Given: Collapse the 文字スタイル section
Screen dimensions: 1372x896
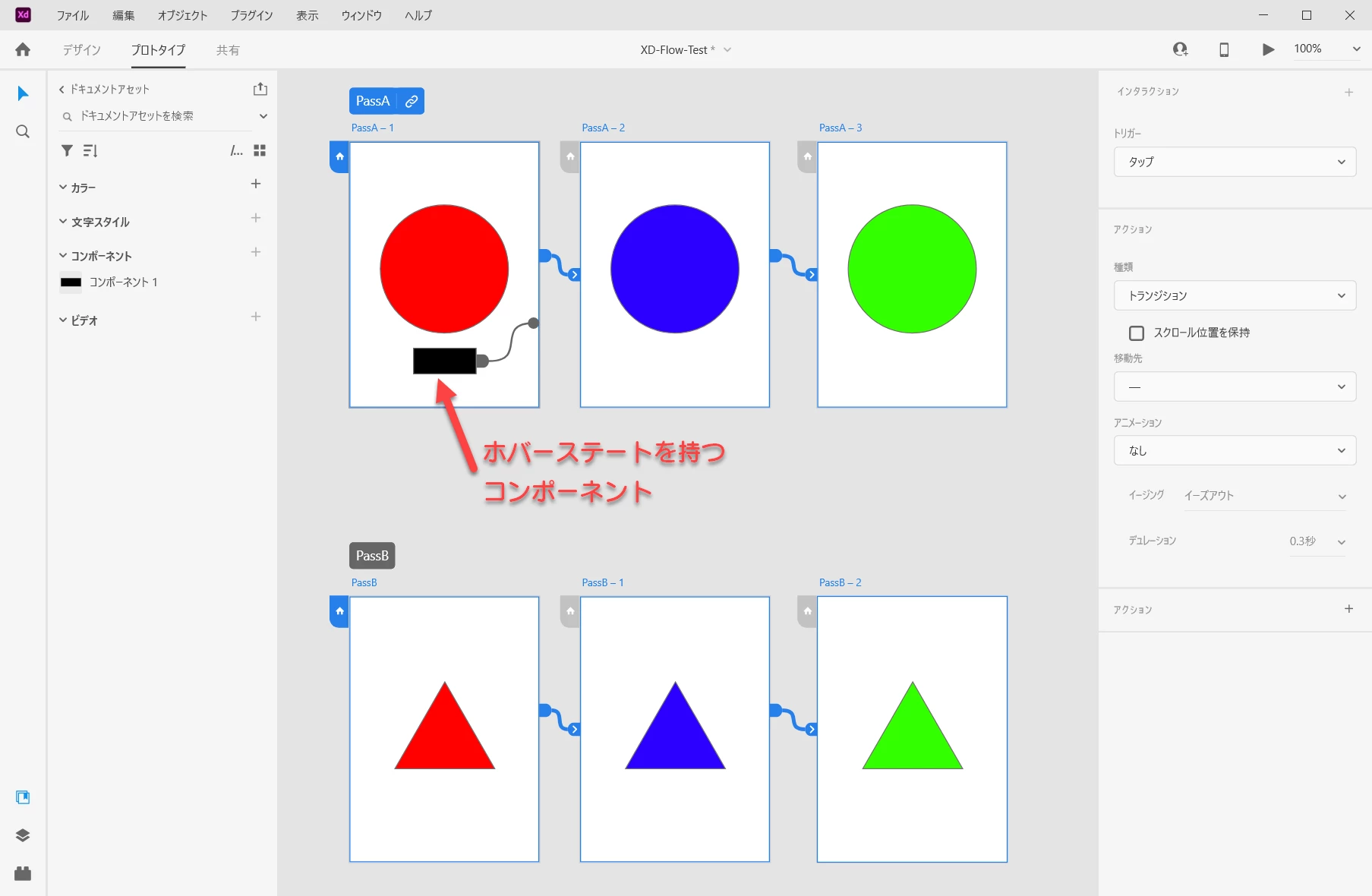Looking at the screenshot, I should click(x=63, y=222).
